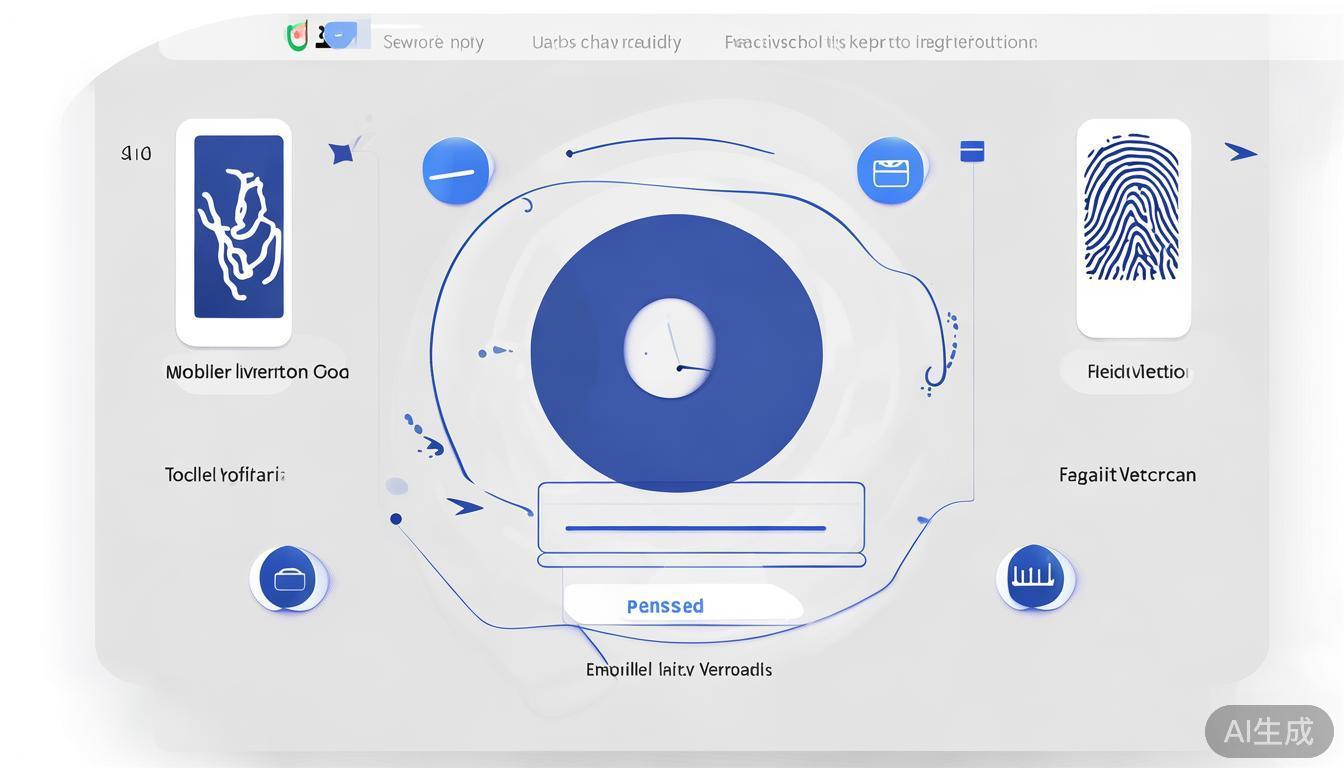Click the briefcase circle icon
This screenshot has width=1344, height=768.
[x=288, y=578]
